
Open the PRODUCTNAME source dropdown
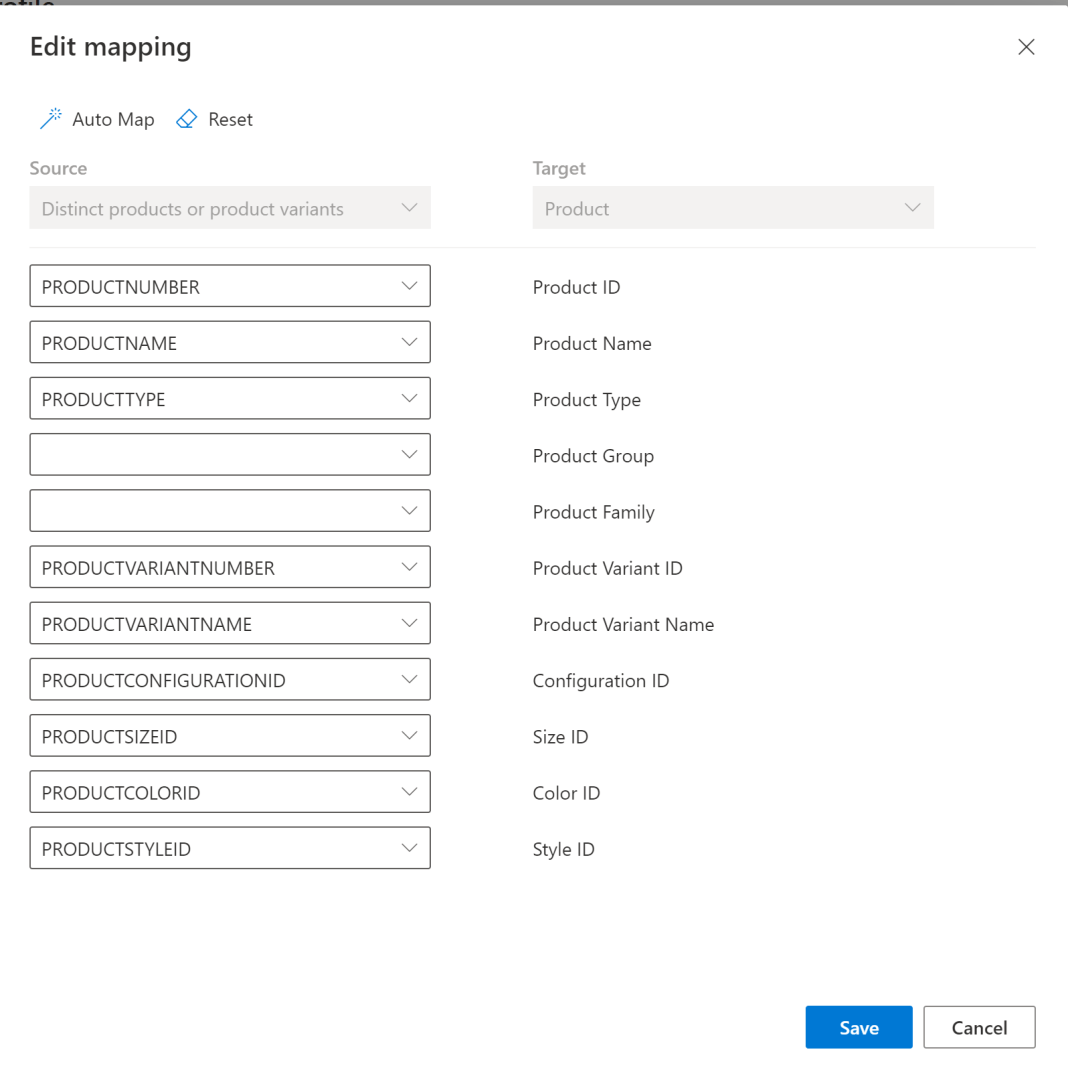click(x=229, y=342)
